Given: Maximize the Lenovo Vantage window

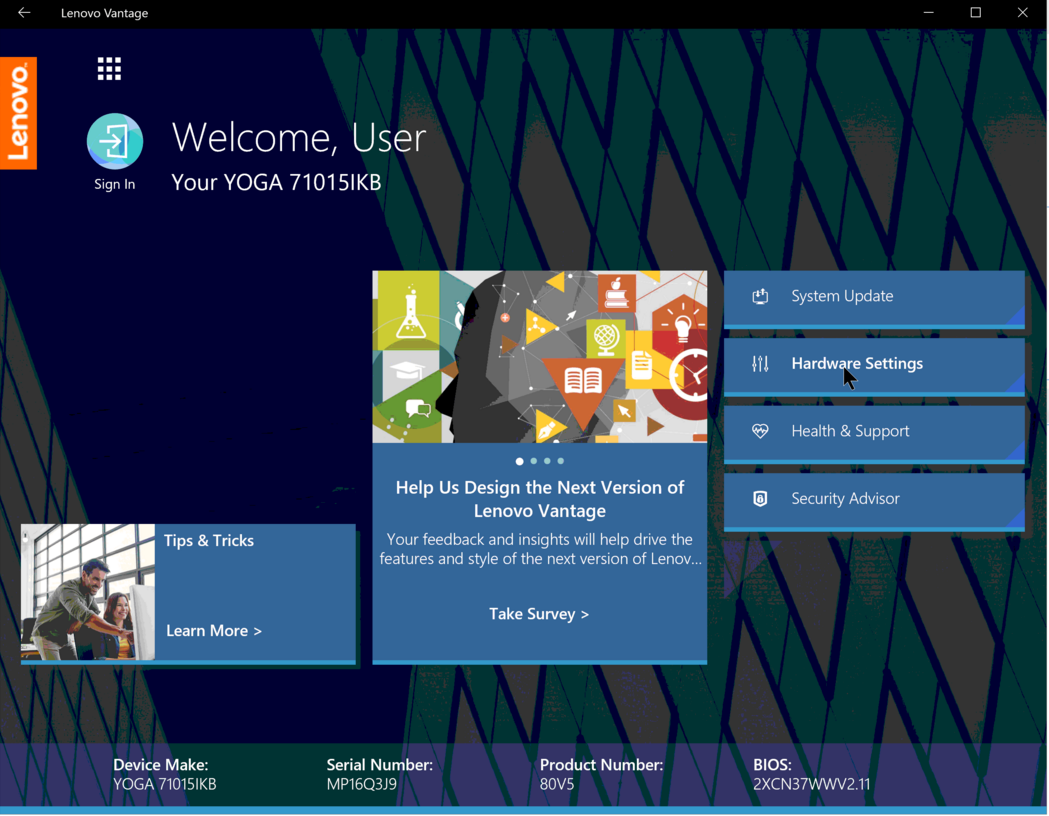Looking at the screenshot, I should (x=975, y=13).
